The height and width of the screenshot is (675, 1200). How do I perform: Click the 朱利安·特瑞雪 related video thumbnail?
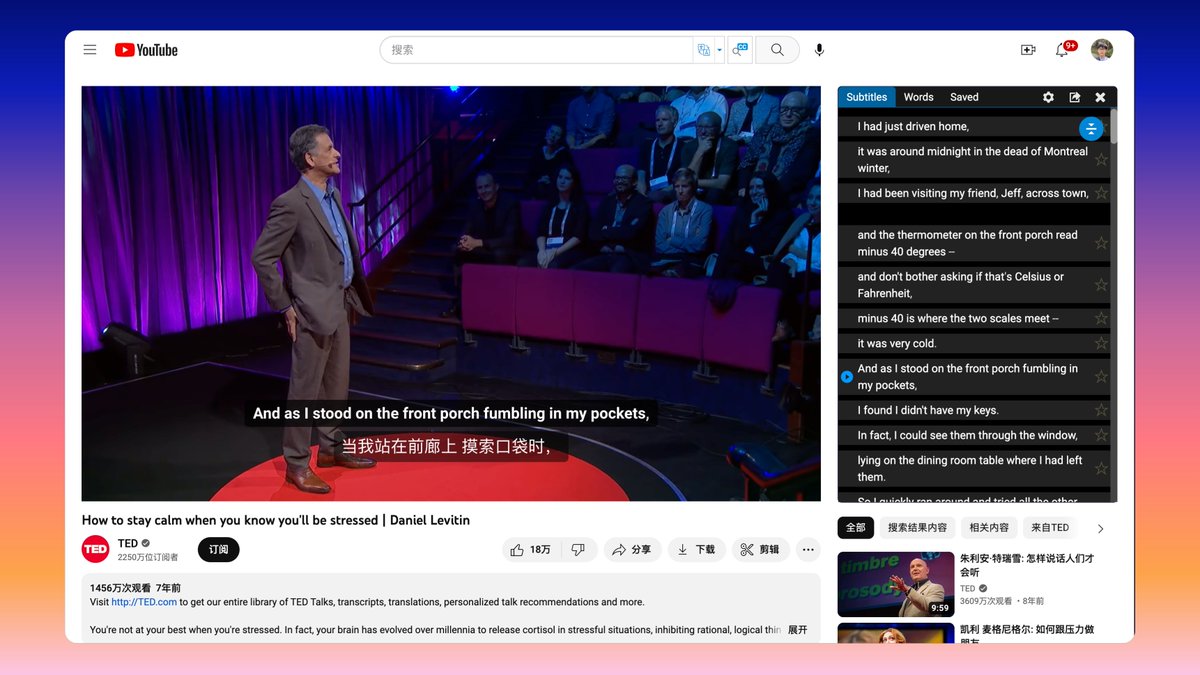(x=895, y=583)
